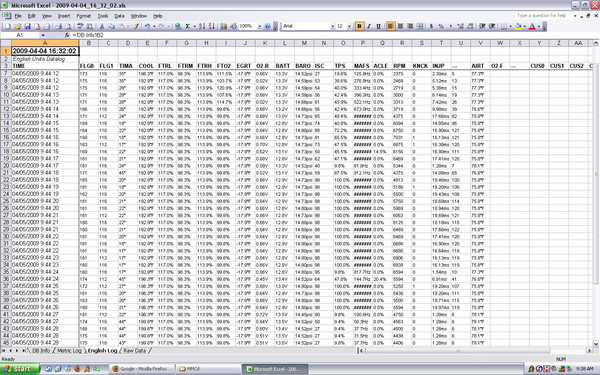Toggle italic formatting
Screen dimensions: 600x375
tap(369, 26)
